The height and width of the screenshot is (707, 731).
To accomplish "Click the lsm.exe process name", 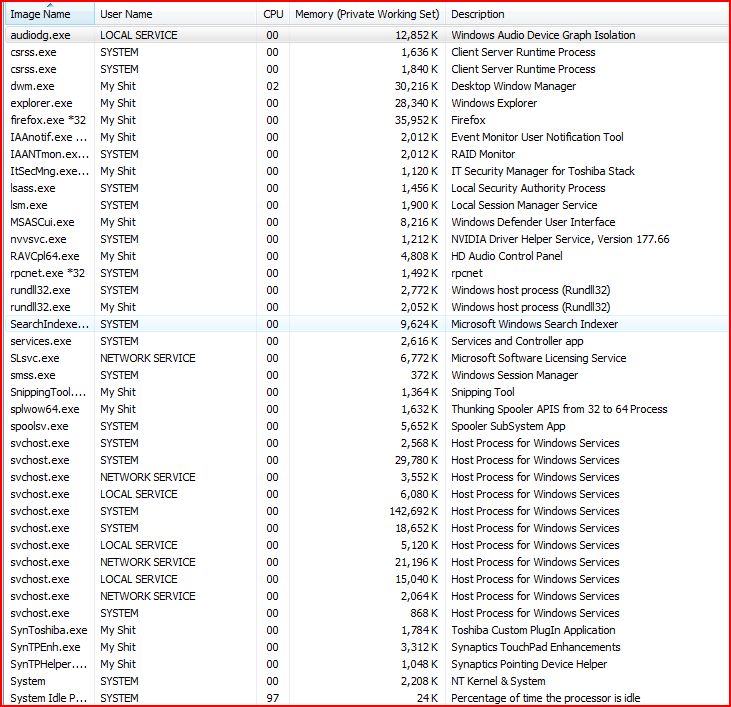I will [x=29, y=205].
